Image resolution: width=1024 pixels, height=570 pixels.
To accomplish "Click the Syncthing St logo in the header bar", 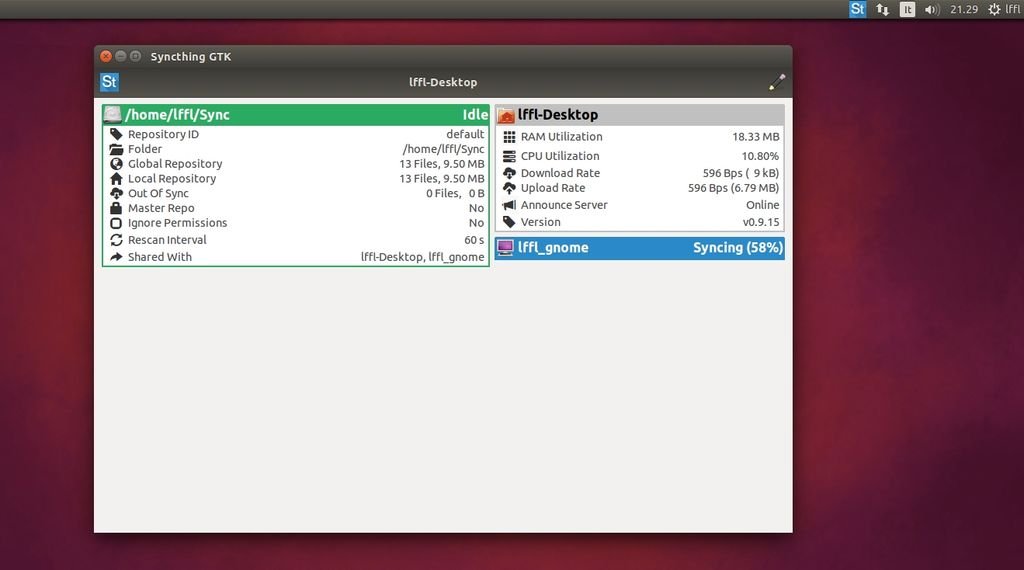I will pyautogui.click(x=109, y=82).
